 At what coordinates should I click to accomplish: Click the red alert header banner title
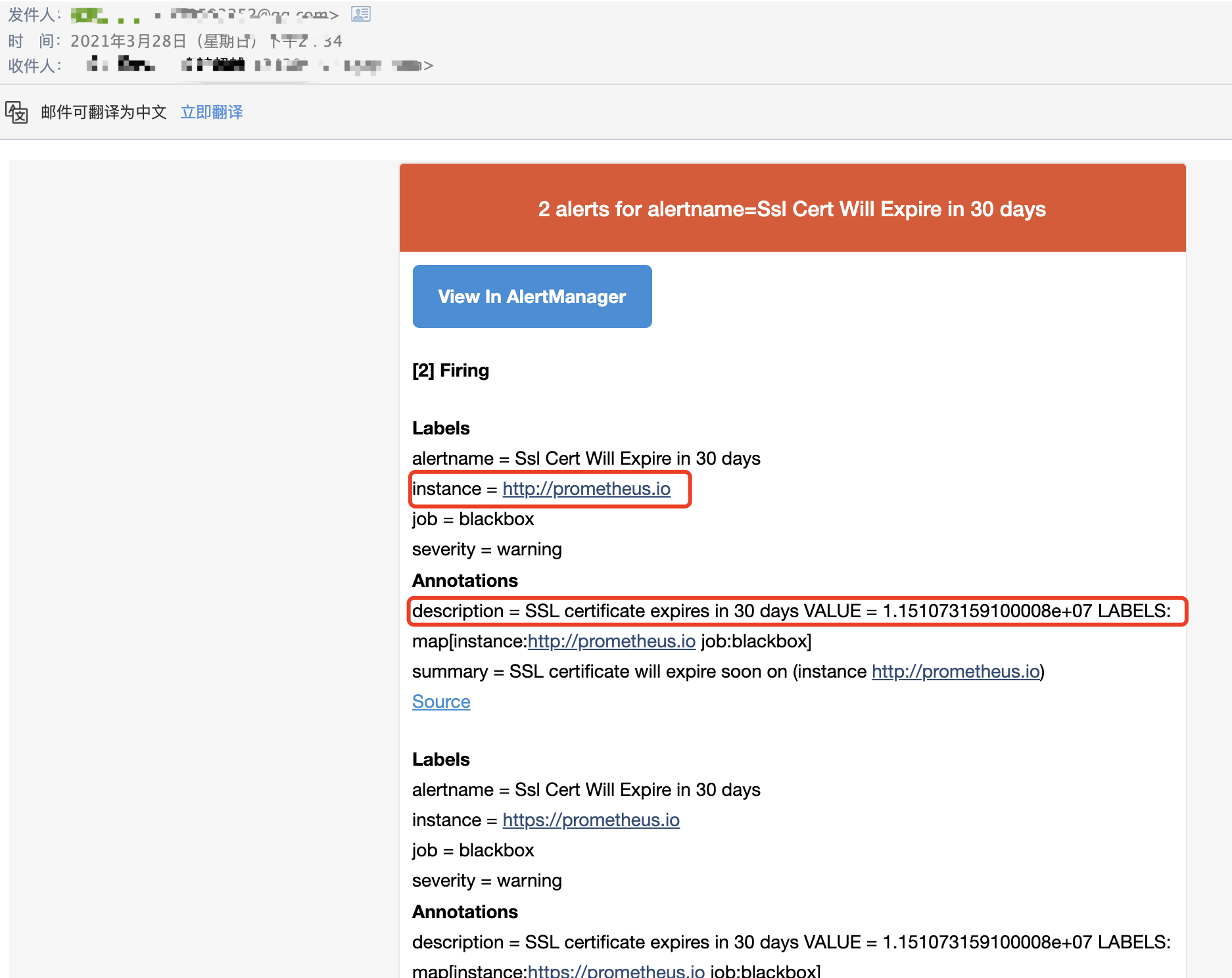[x=792, y=209]
